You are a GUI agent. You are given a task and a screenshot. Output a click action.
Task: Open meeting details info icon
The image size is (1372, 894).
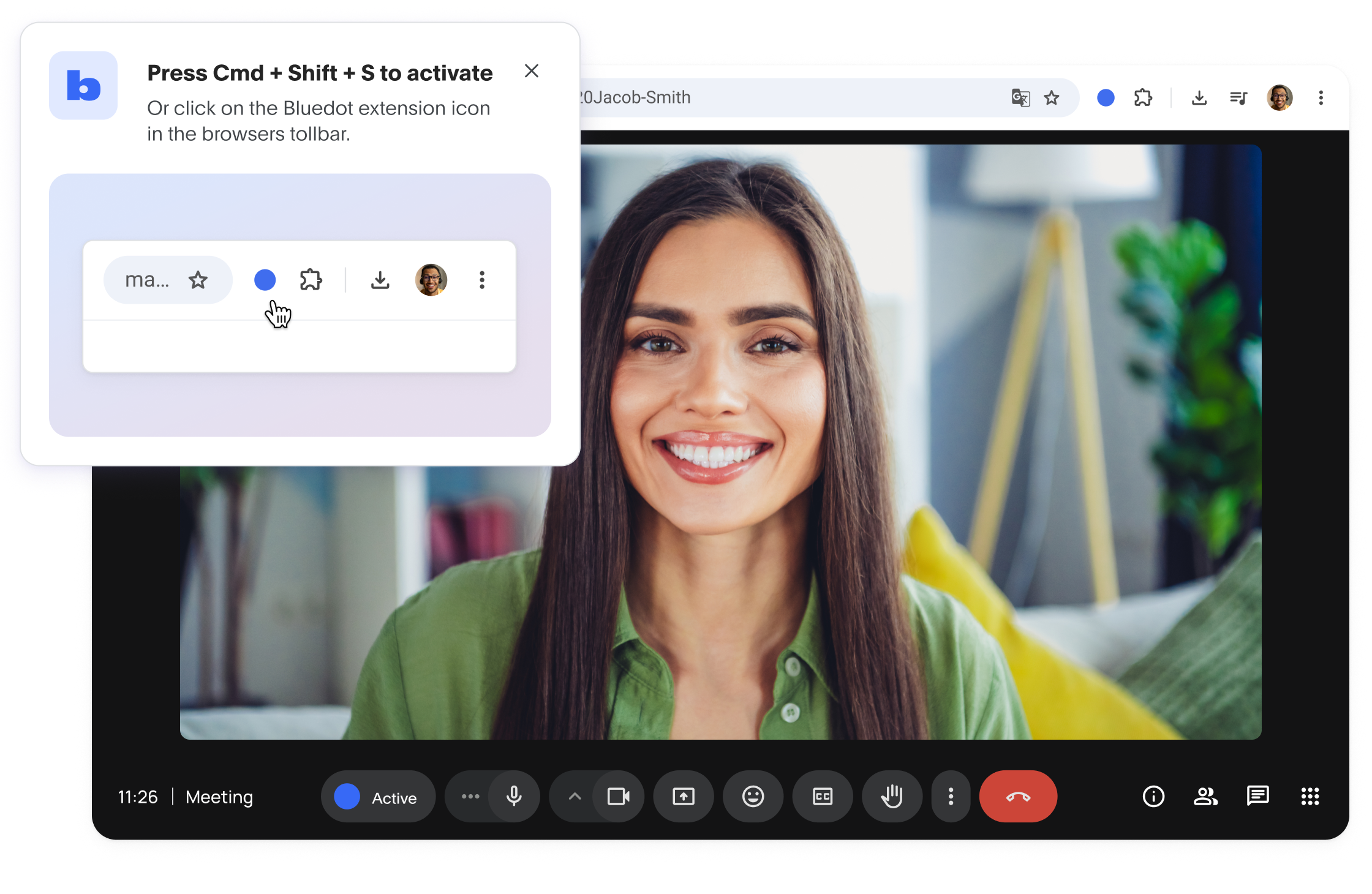click(x=1153, y=797)
